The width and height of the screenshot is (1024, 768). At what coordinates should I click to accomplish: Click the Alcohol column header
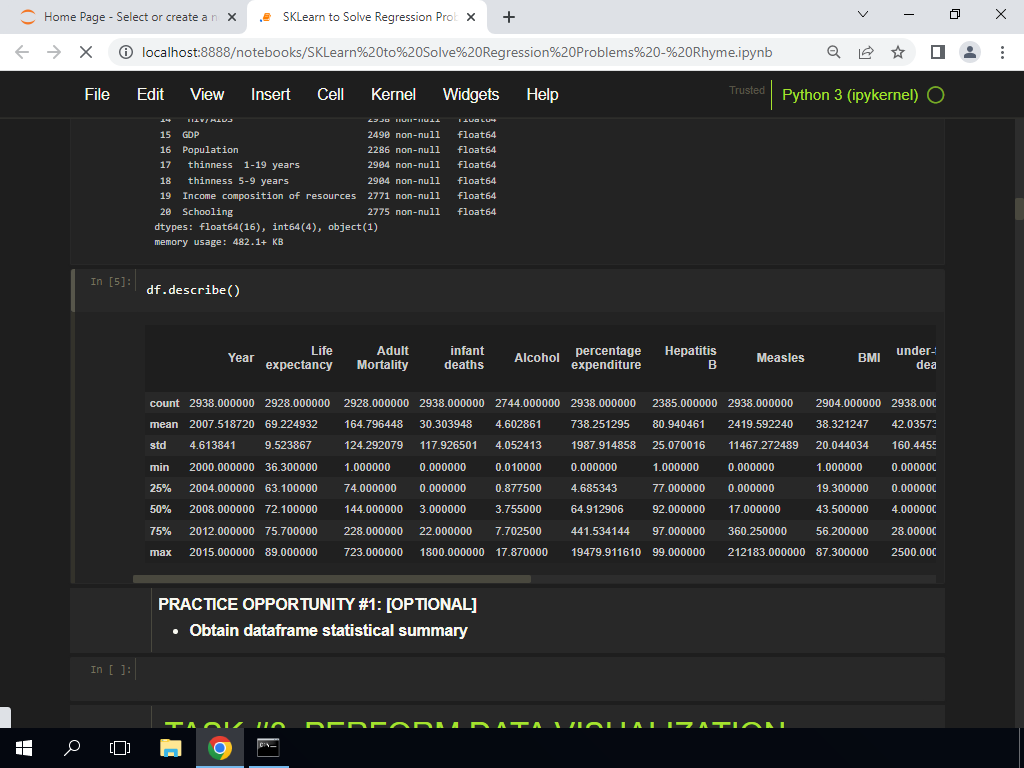coord(537,358)
